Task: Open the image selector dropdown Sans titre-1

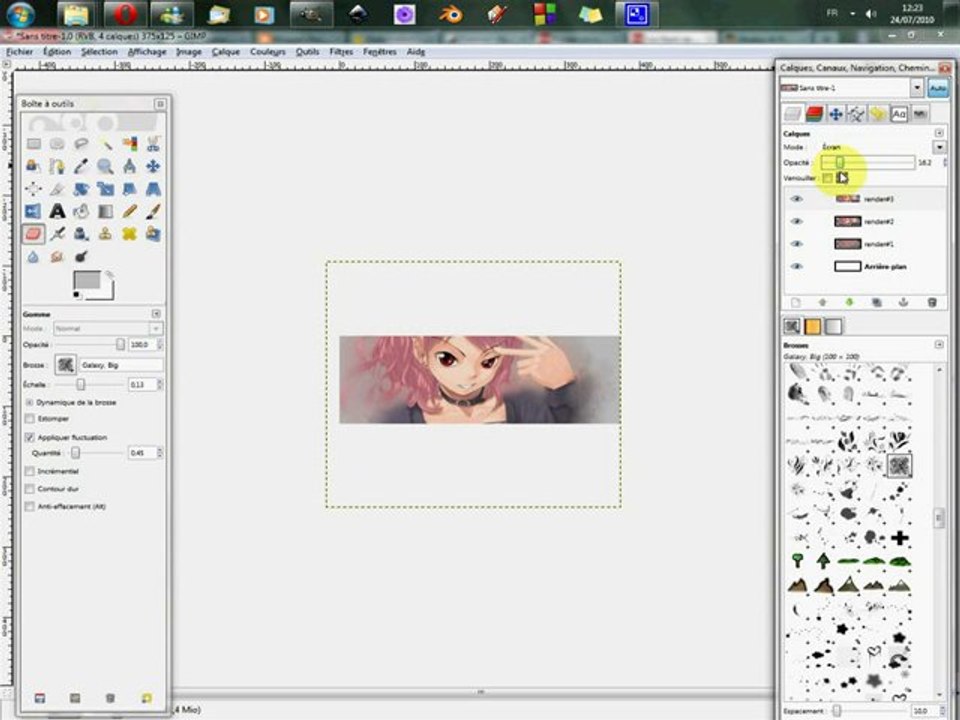Action: pos(916,88)
